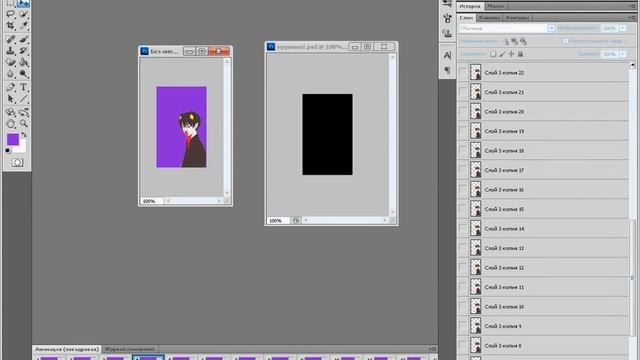
Task: Click the white background color swatch
Action: tap(21, 148)
